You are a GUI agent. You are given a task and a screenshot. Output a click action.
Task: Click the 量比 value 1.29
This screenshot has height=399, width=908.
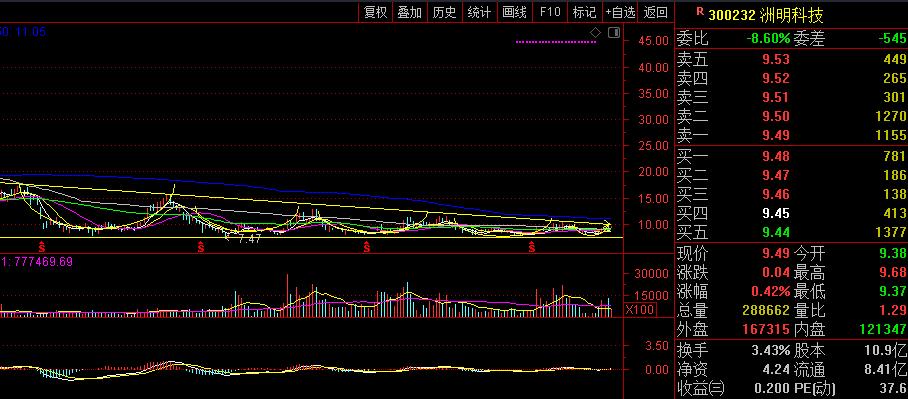point(892,311)
